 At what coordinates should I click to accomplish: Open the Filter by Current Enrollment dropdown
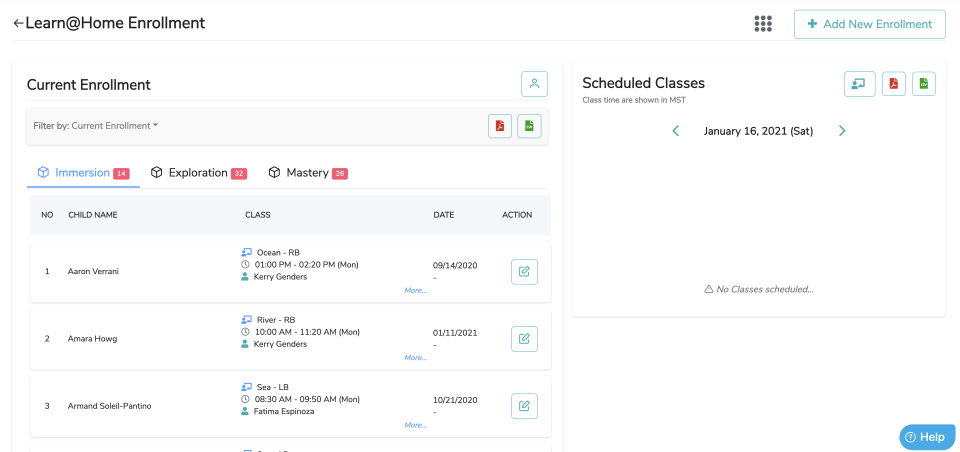coord(96,126)
